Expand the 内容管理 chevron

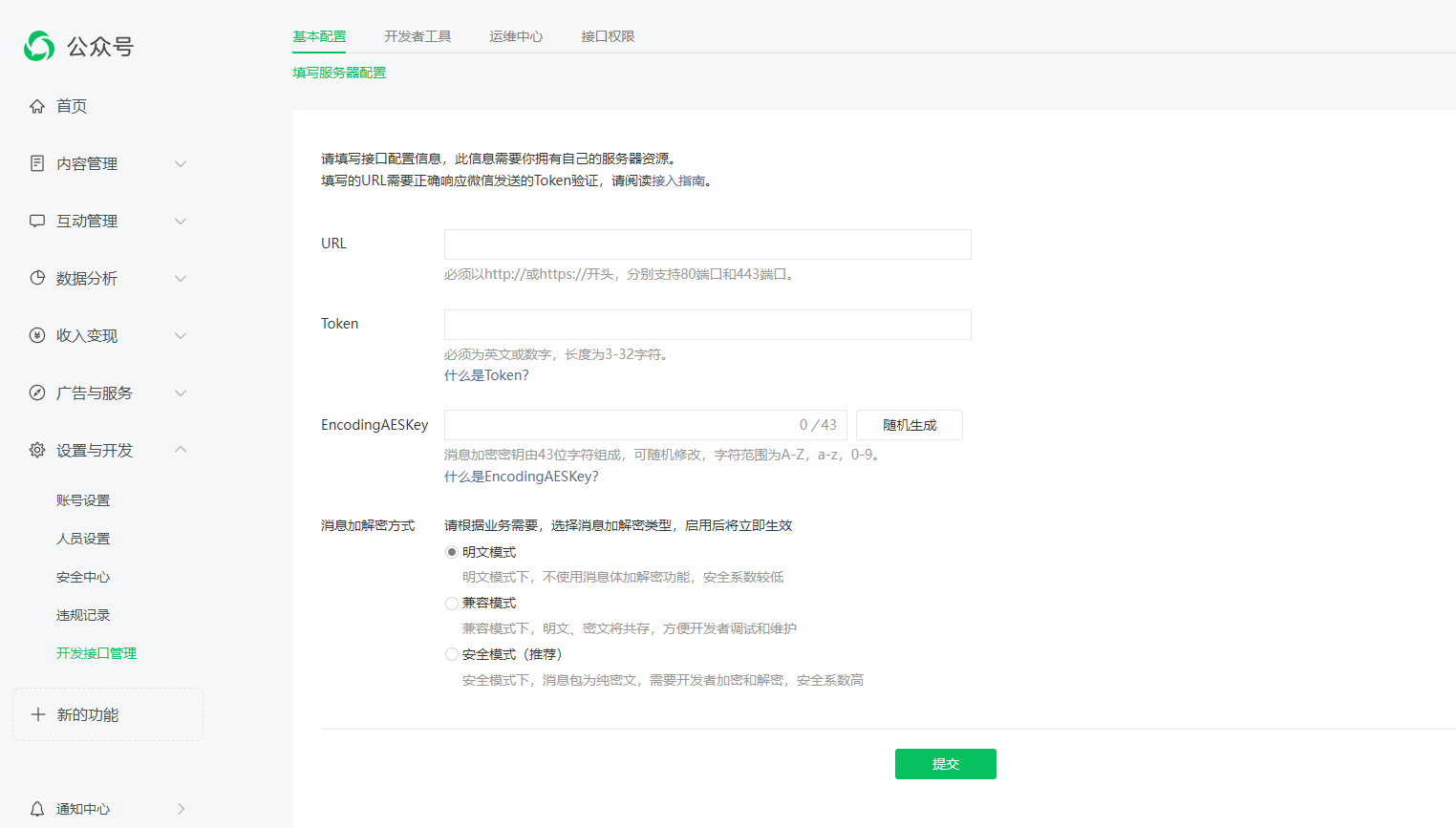[x=181, y=164]
